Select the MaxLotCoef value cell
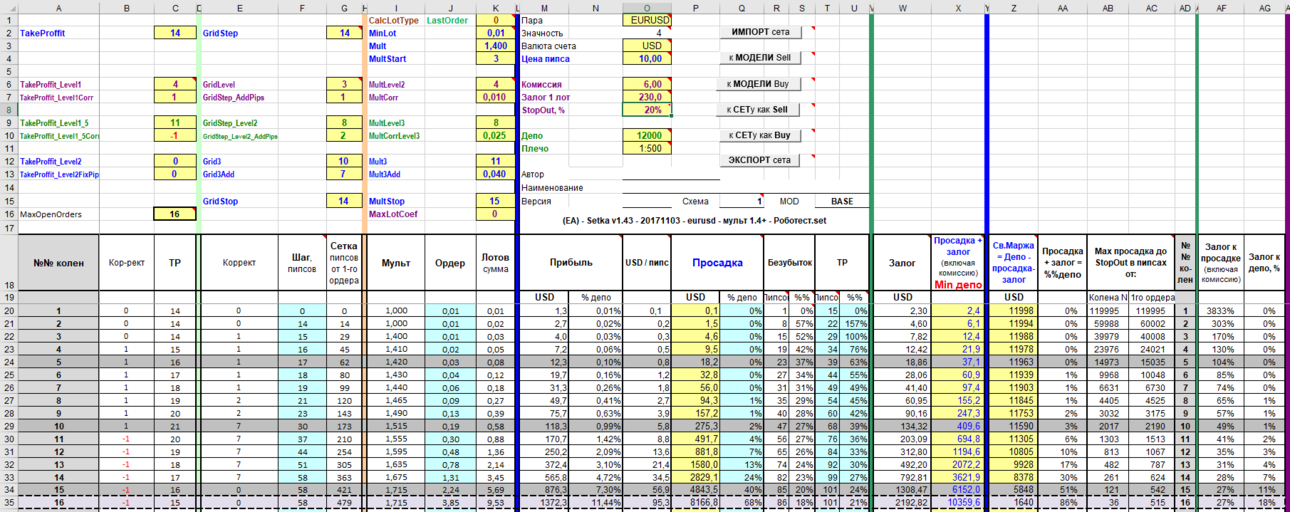 (x=494, y=214)
